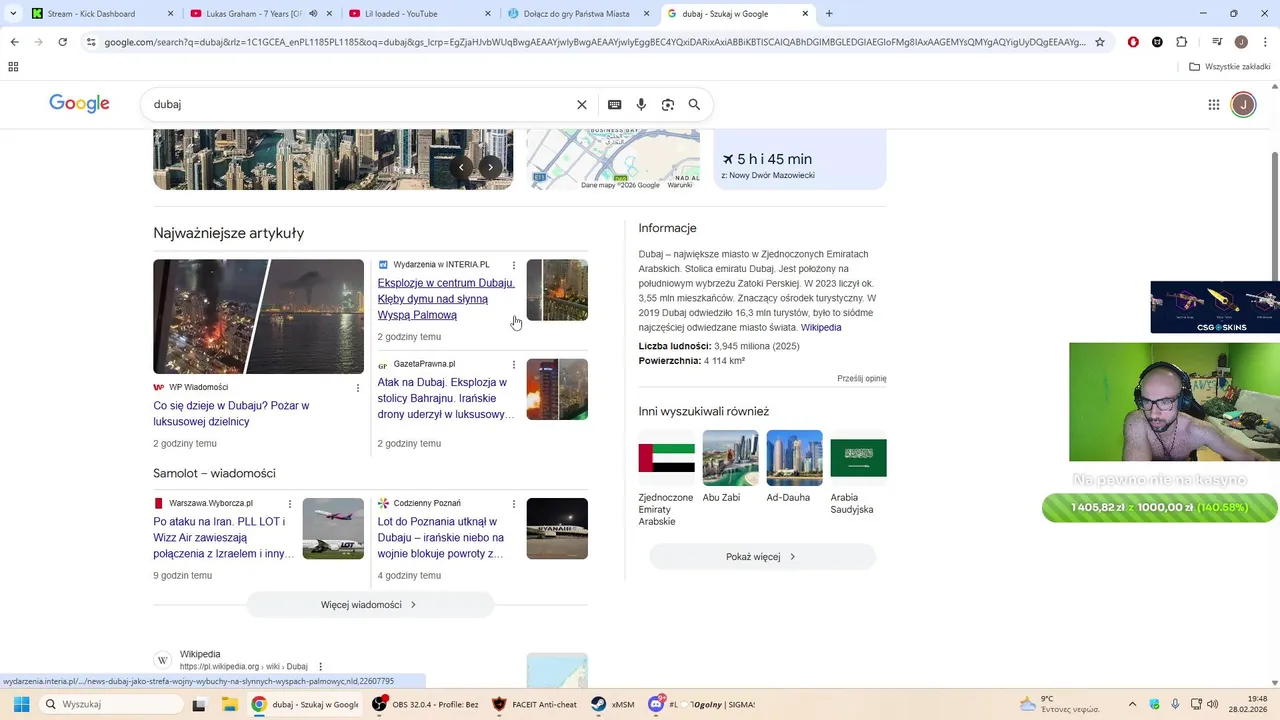Screen dimensions: 1280x720
Task: Expand Więcej wiadomości news list
Action: (x=370, y=605)
